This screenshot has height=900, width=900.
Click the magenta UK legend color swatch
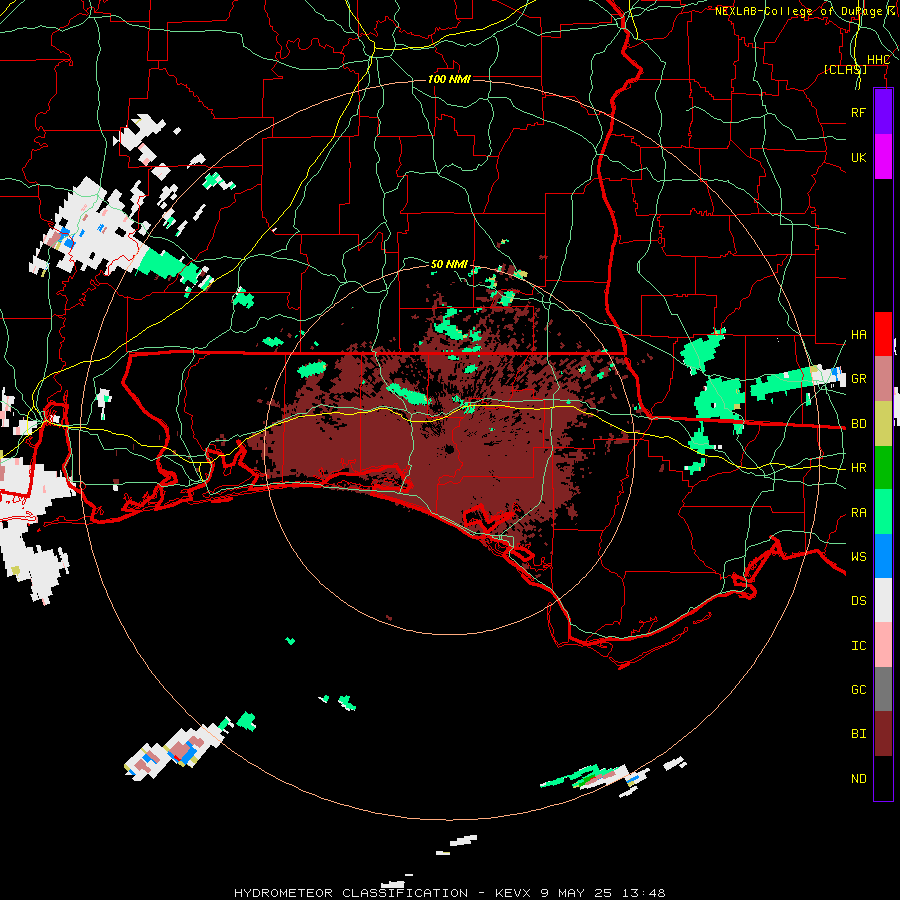pyautogui.click(x=883, y=157)
